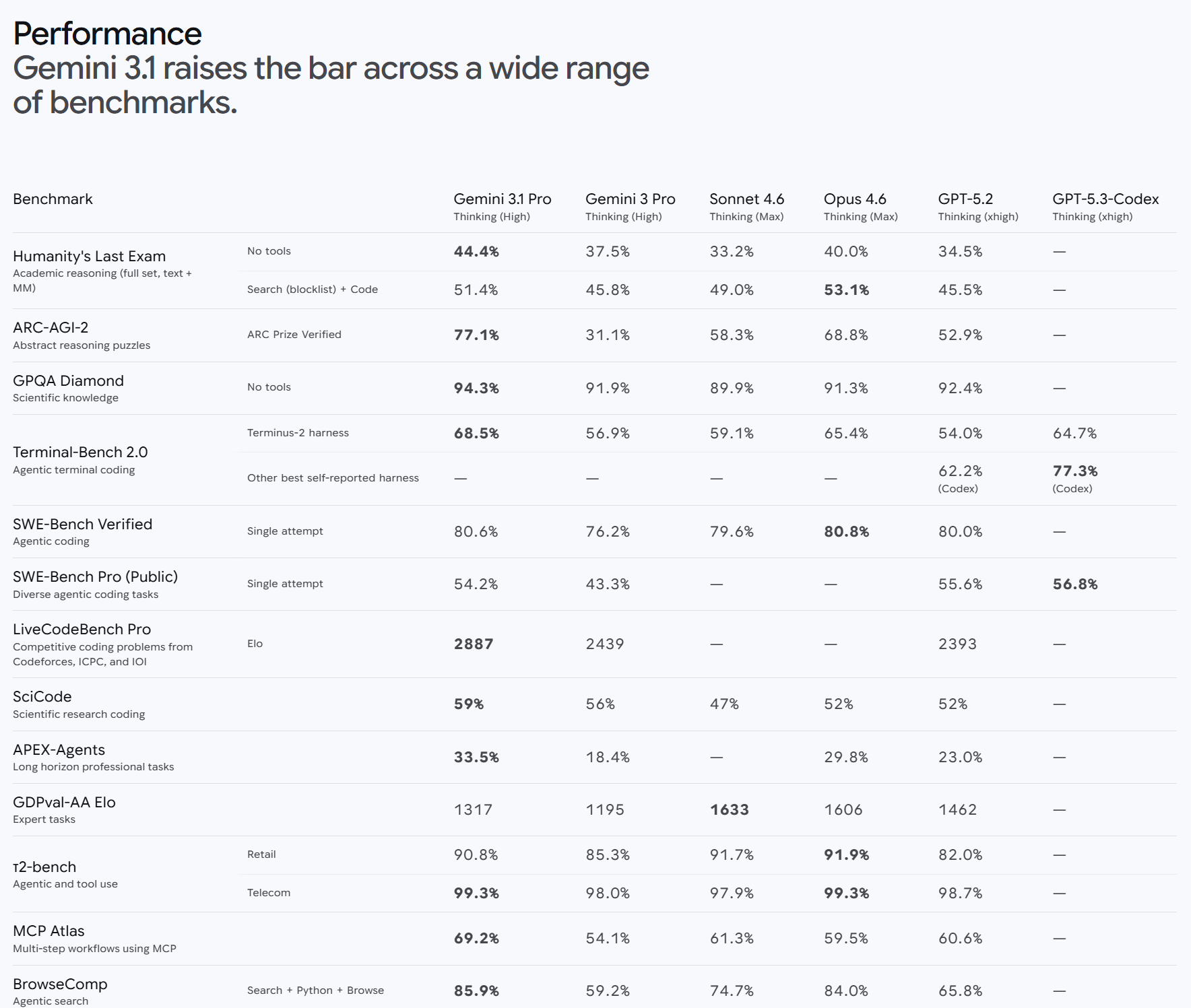Click the Sonnet 4.6 column header
This screenshot has height=1008, width=1191.
click(x=746, y=199)
